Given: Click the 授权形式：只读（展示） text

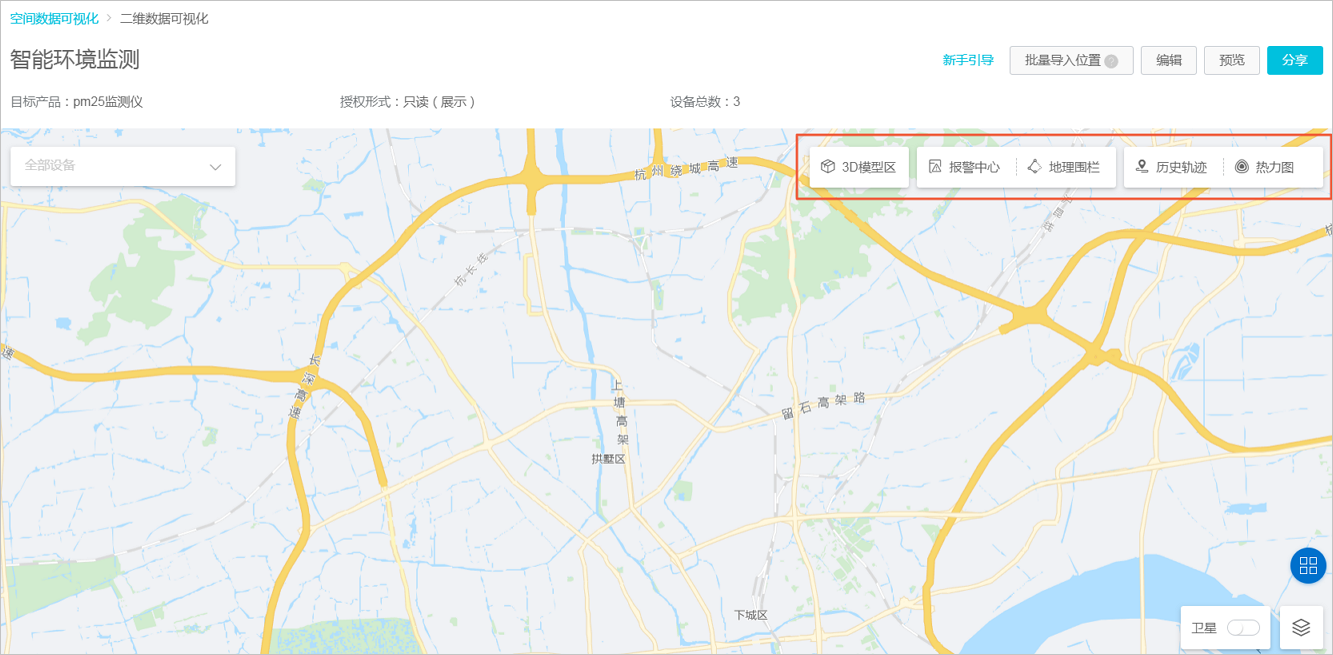Looking at the screenshot, I should [x=408, y=102].
